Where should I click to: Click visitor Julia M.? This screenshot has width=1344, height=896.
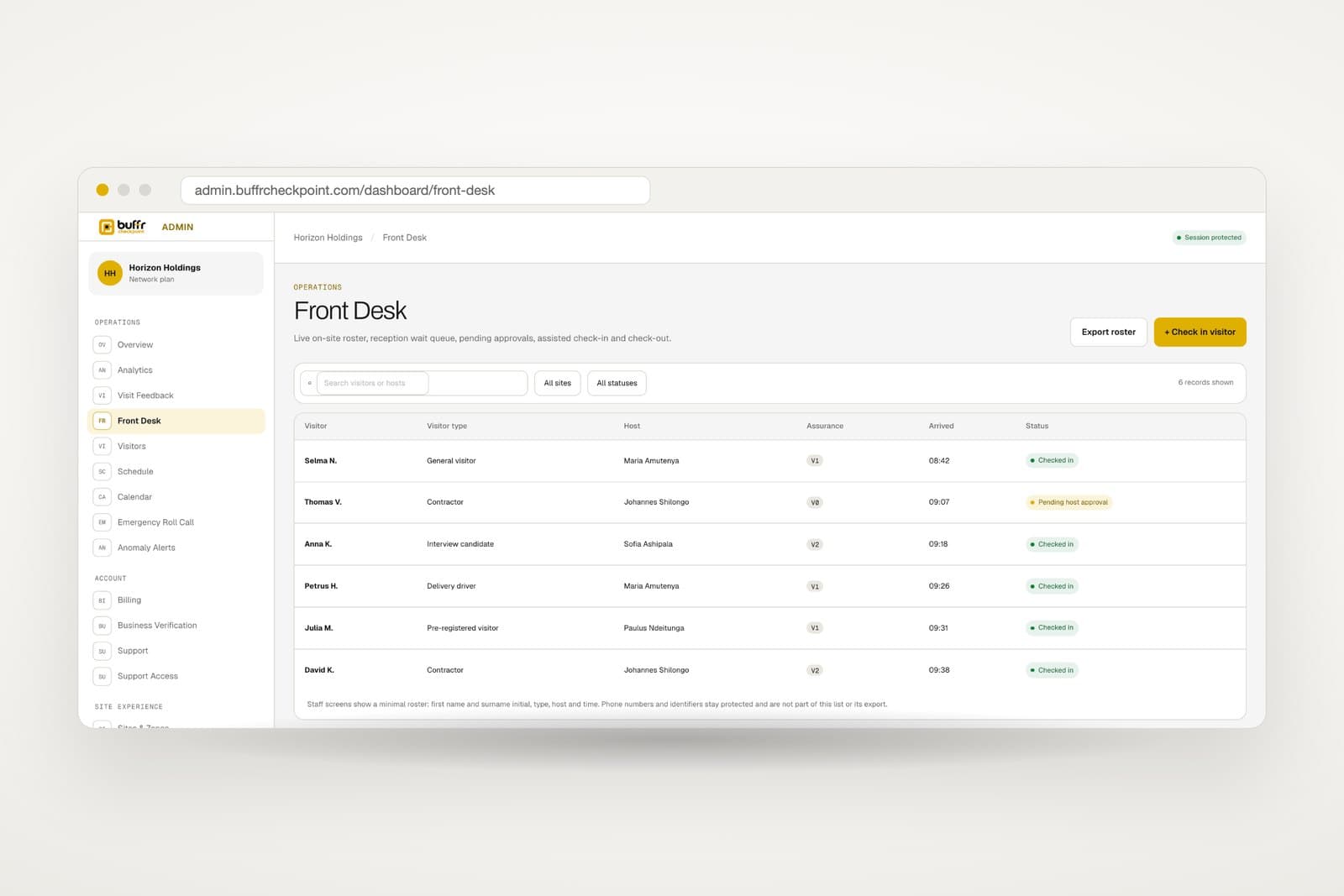tap(319, 628)
